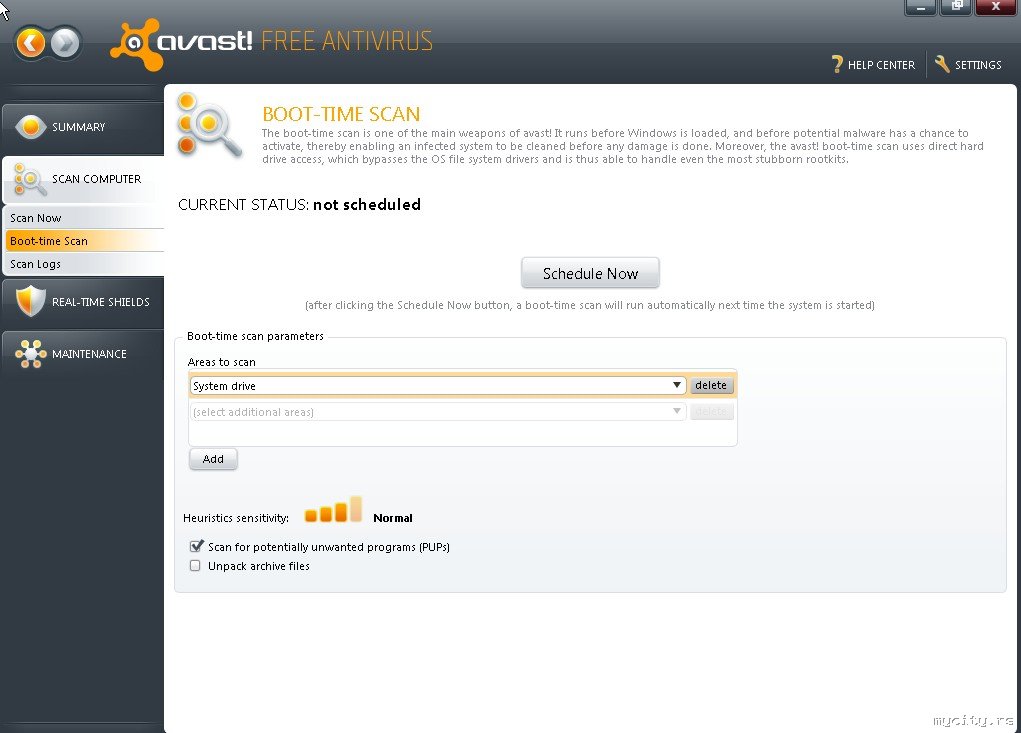Click the 'not scheduled' status text
1021x733 pixels.
coord(367,204)
